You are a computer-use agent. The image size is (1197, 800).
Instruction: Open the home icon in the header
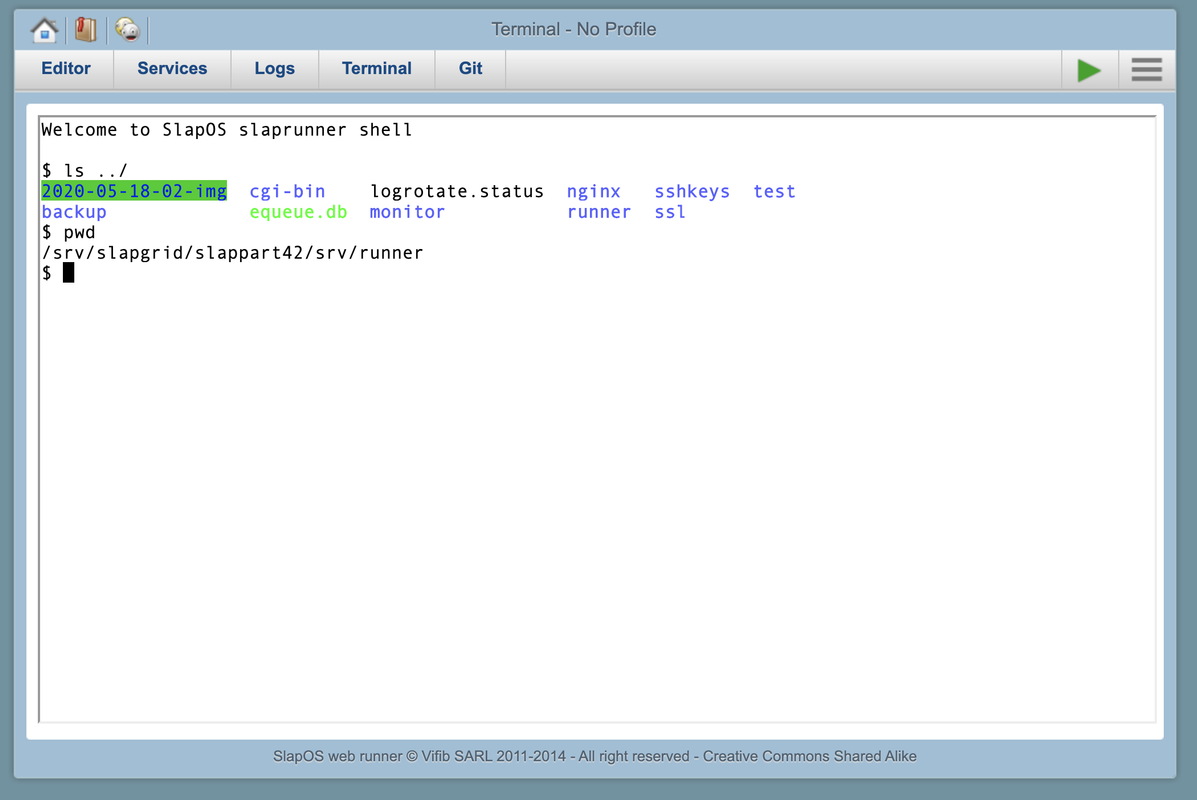pyautogui.click(x=44, y=30)
